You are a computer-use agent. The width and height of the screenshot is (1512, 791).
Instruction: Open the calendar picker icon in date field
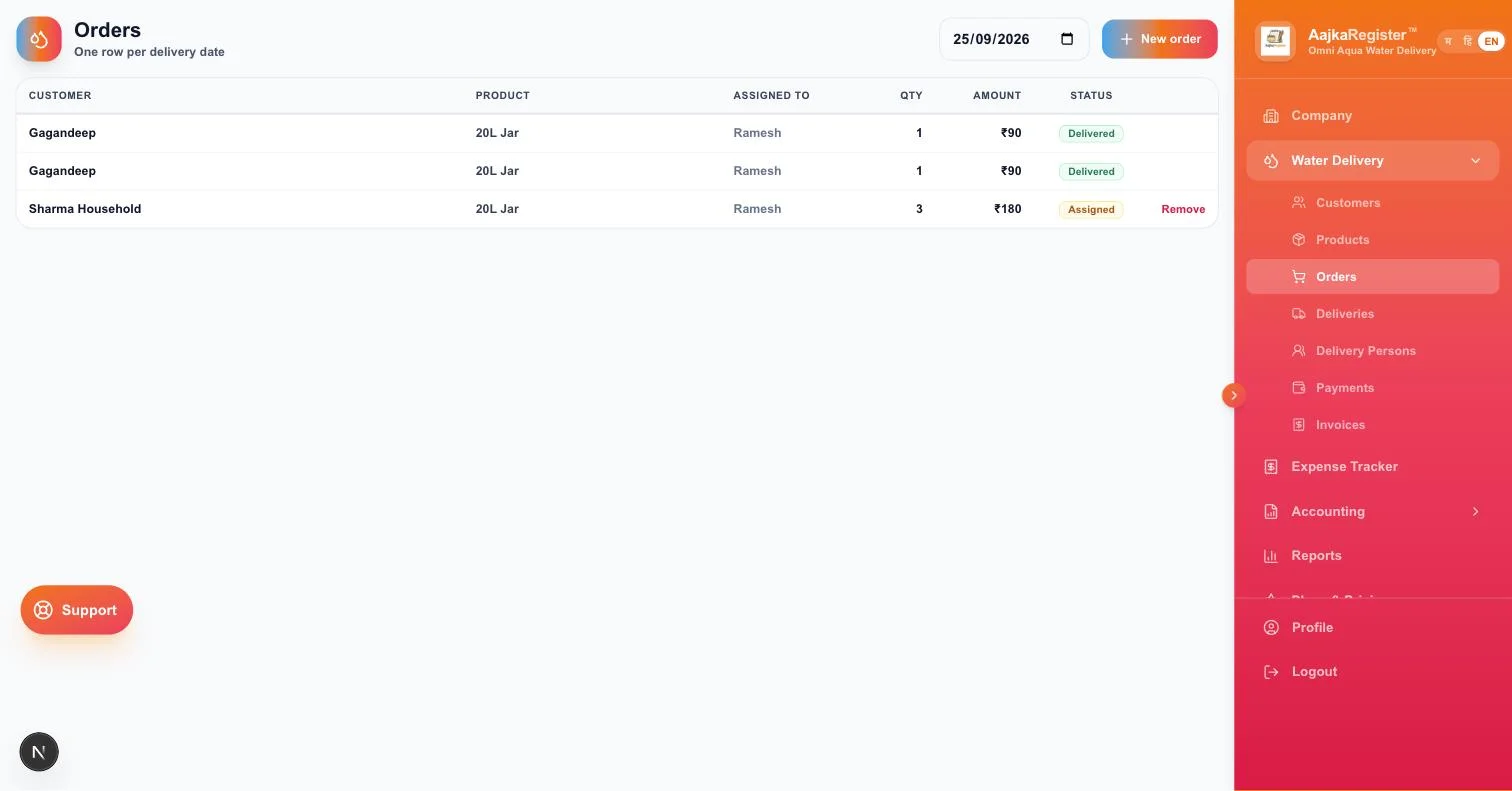click(x=1067, y=39)
